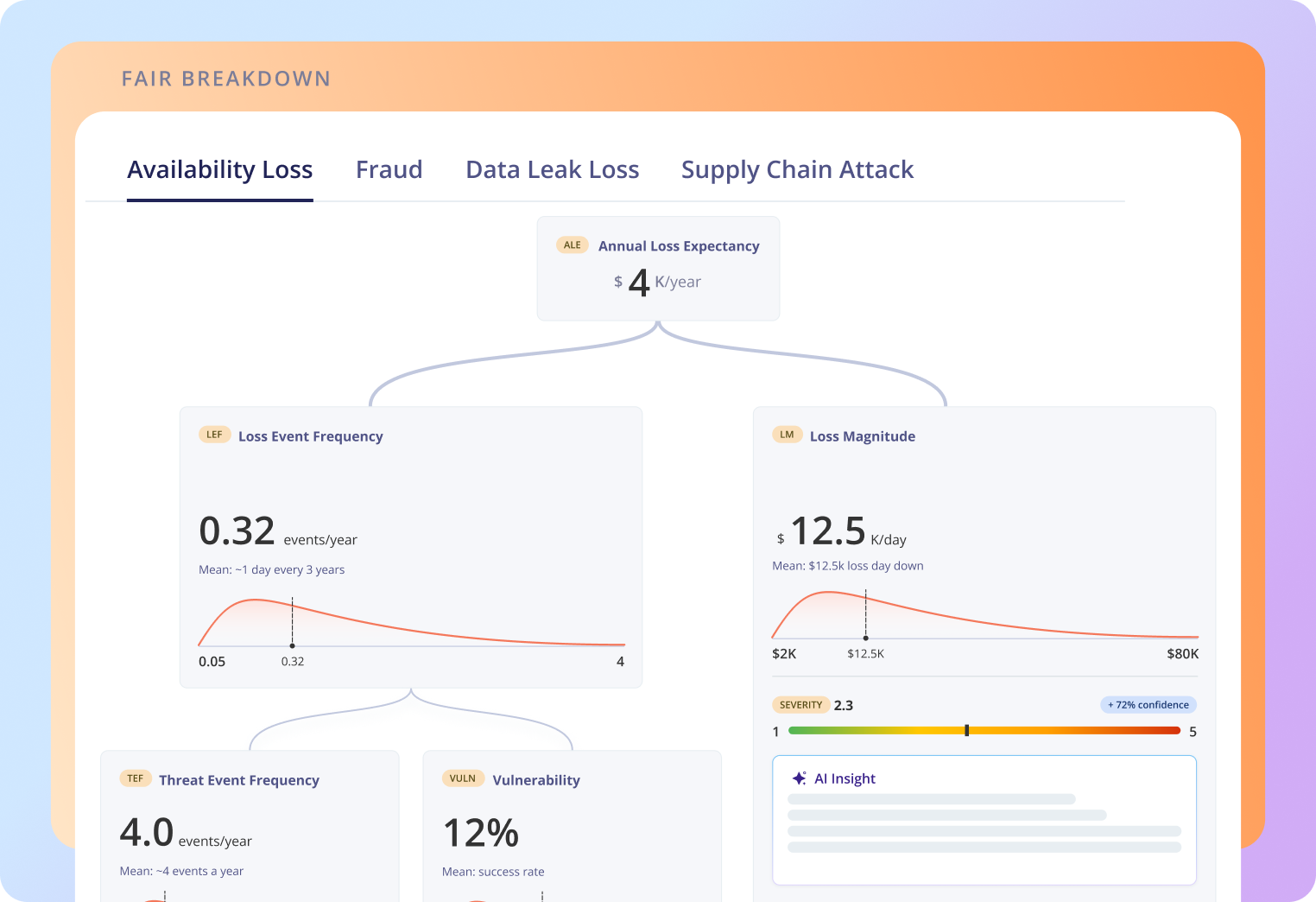
Task: Switch to the Availability Loss tab
Action: click(x=220, y=170)
